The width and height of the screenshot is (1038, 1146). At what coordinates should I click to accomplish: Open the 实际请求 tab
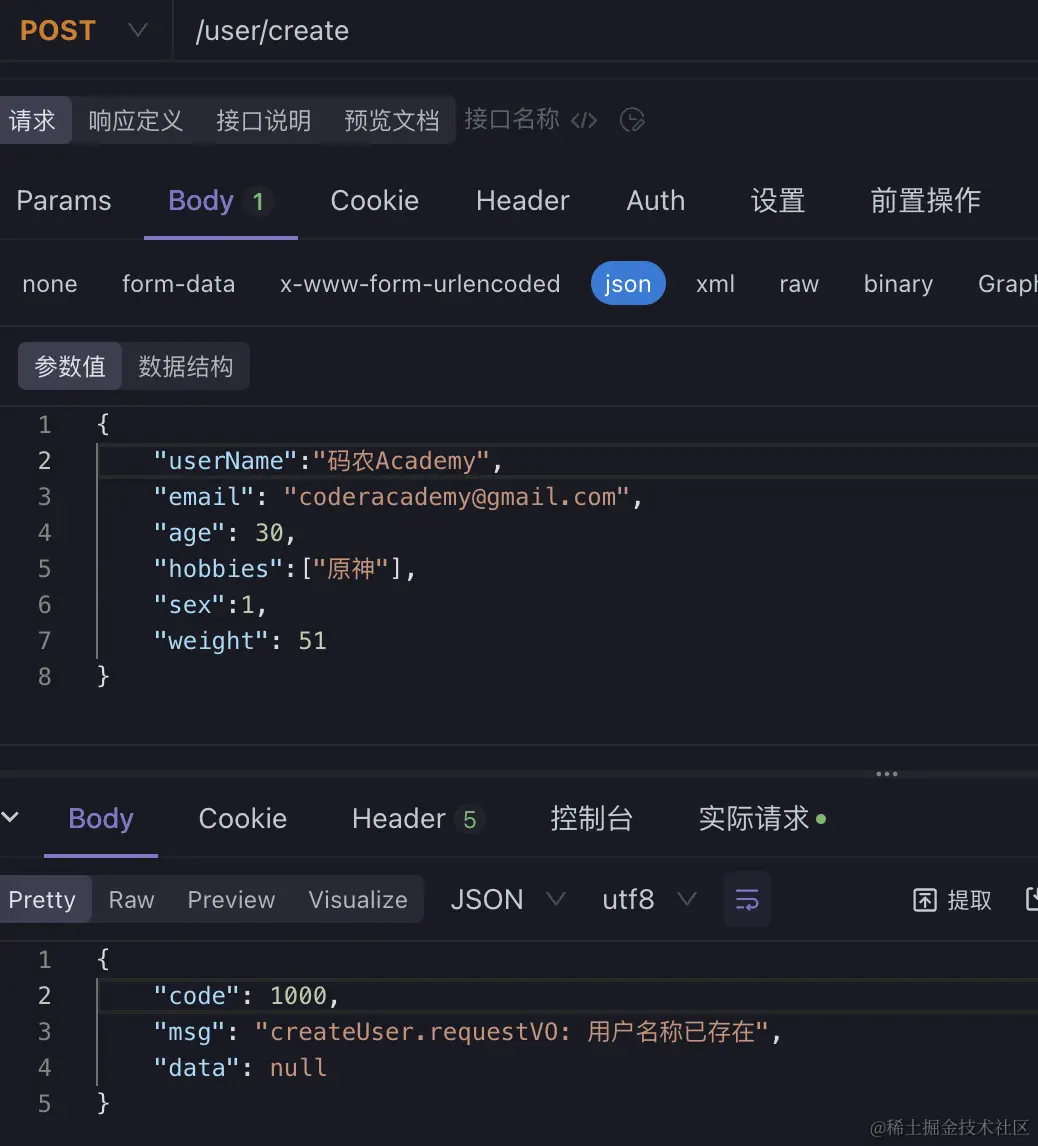[x=762, y=819]
